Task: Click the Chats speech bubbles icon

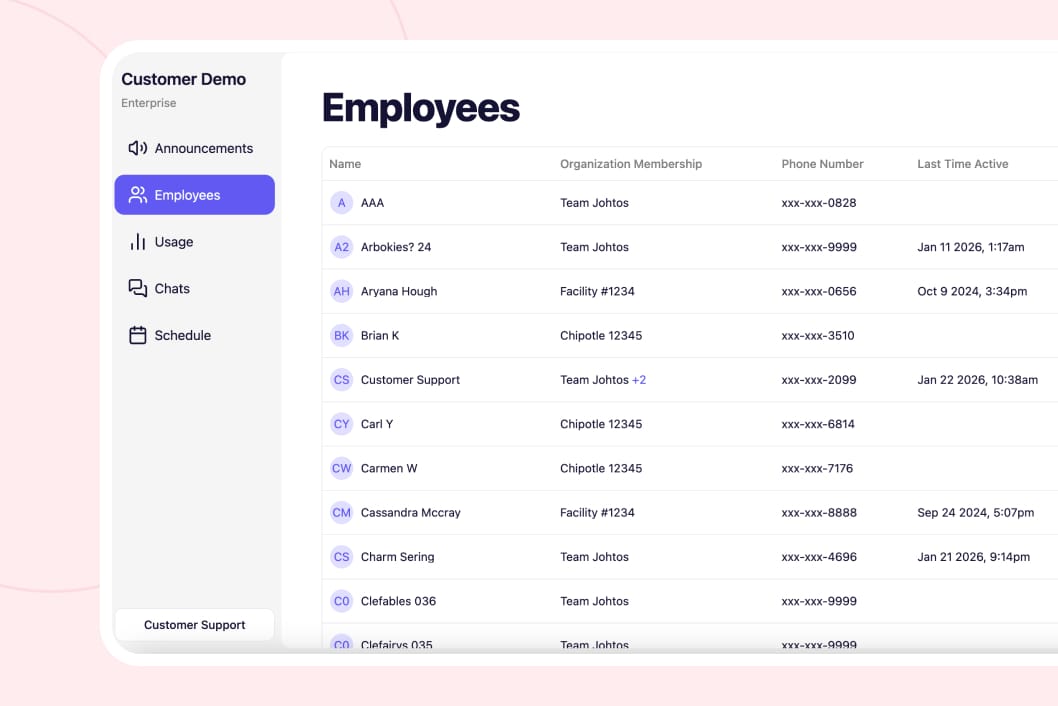Action: click(x=138, y=288)
